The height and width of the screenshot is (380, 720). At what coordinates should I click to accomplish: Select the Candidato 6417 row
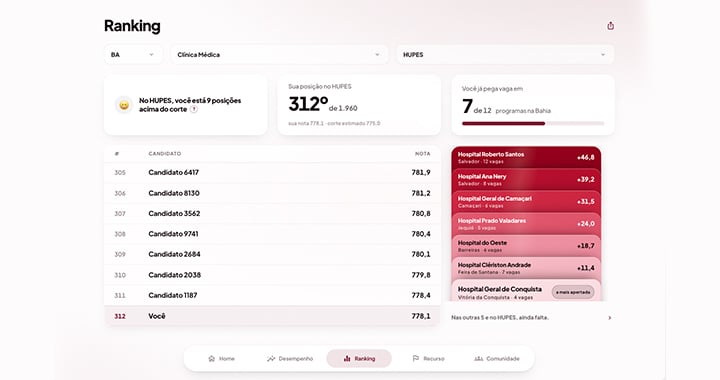(x=272, y=173)
